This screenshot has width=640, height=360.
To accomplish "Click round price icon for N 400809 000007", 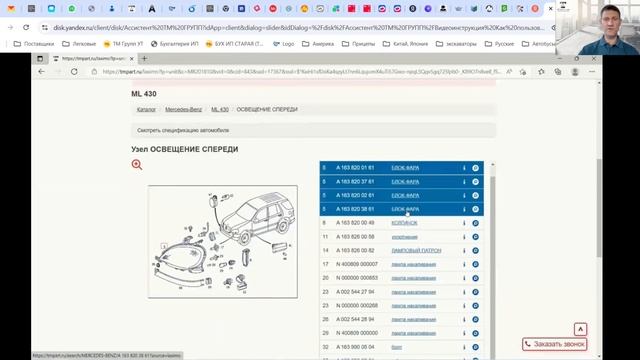I will click(476, 264).
